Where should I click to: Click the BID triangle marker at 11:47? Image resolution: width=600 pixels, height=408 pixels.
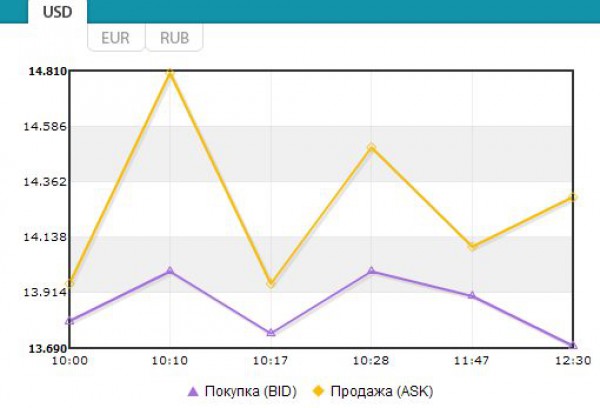click(x=472, y=295)
